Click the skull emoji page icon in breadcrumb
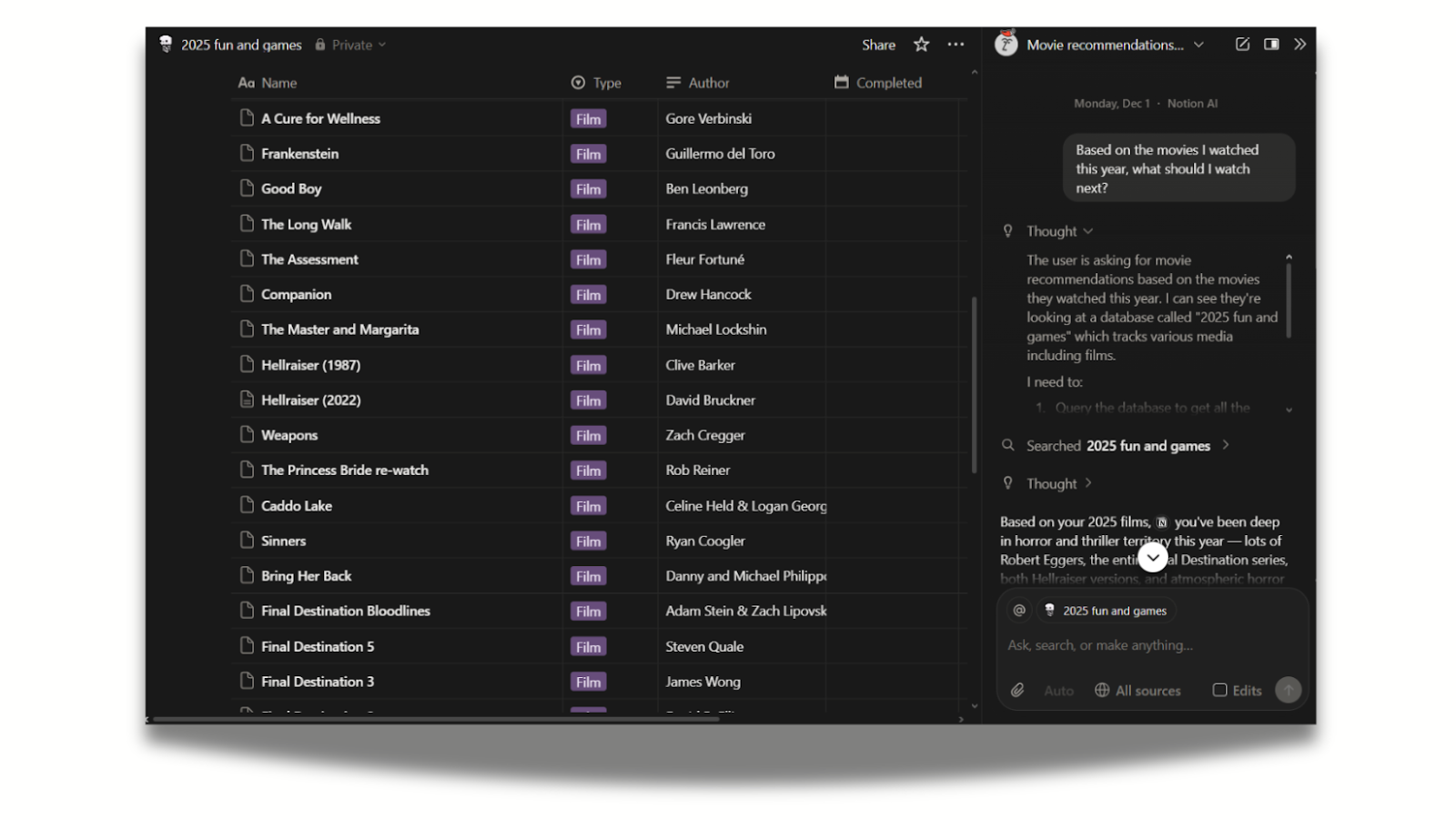This screenshot has width=1456, height=820. click(x=165, y=44)
